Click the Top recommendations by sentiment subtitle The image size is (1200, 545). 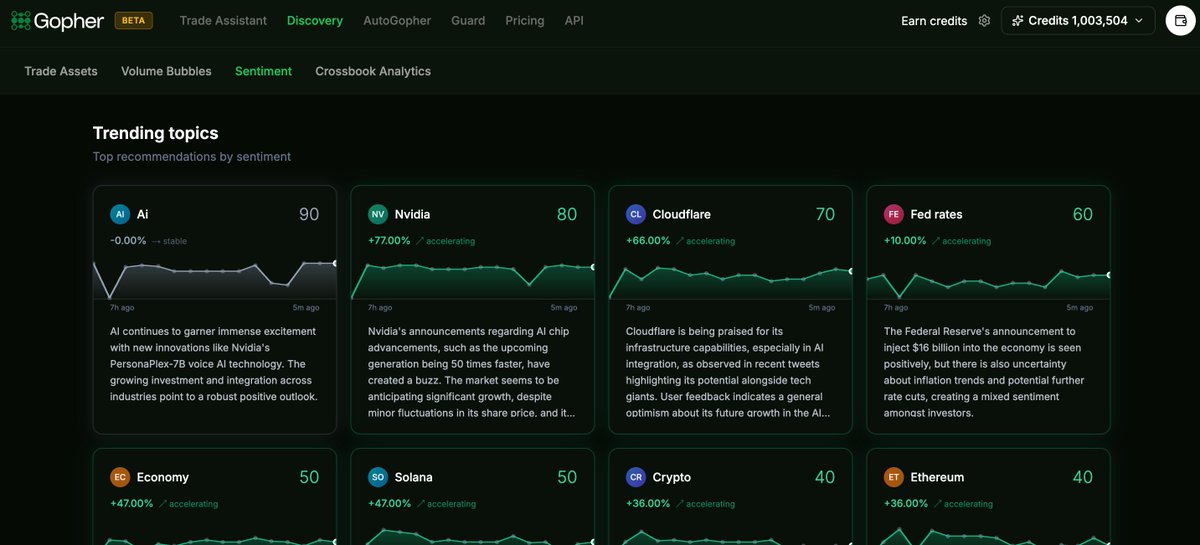pos(192,156)
